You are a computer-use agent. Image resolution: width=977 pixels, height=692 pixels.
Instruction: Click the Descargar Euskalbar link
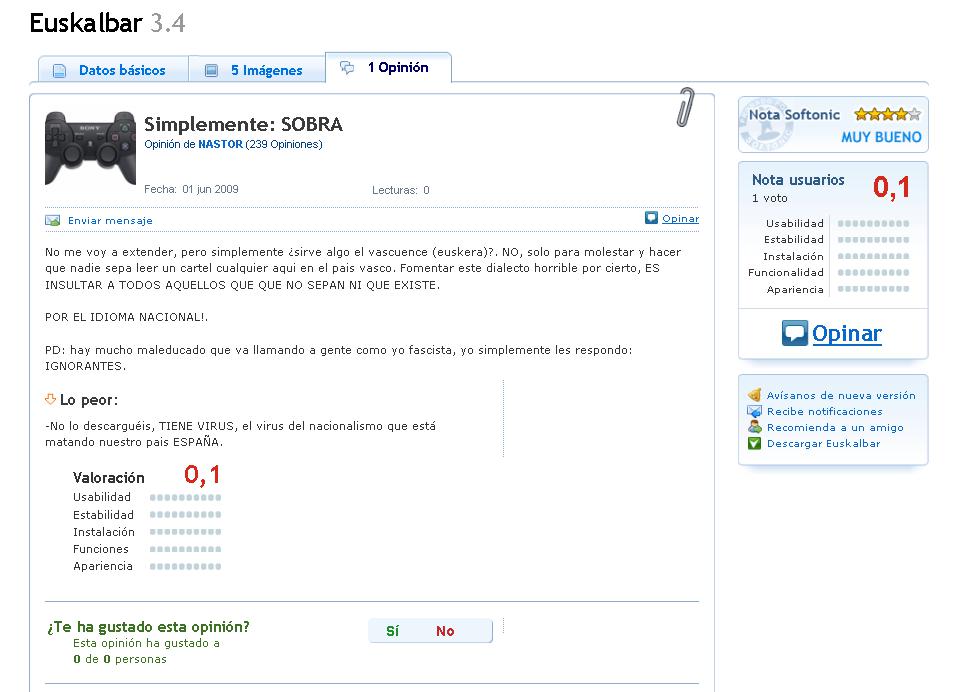tap(823, 443)
